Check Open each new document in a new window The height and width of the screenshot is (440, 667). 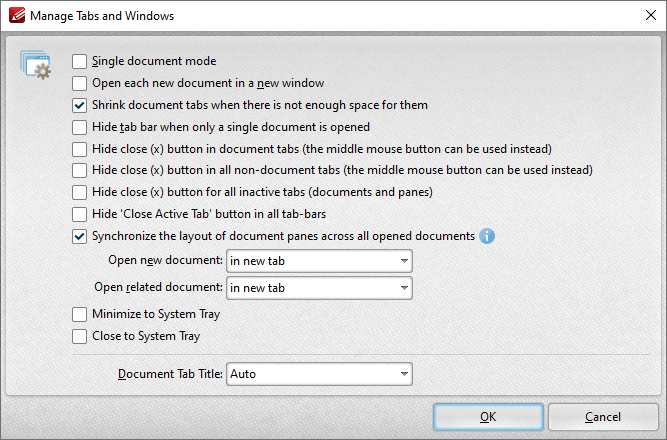tap(79, 83)
